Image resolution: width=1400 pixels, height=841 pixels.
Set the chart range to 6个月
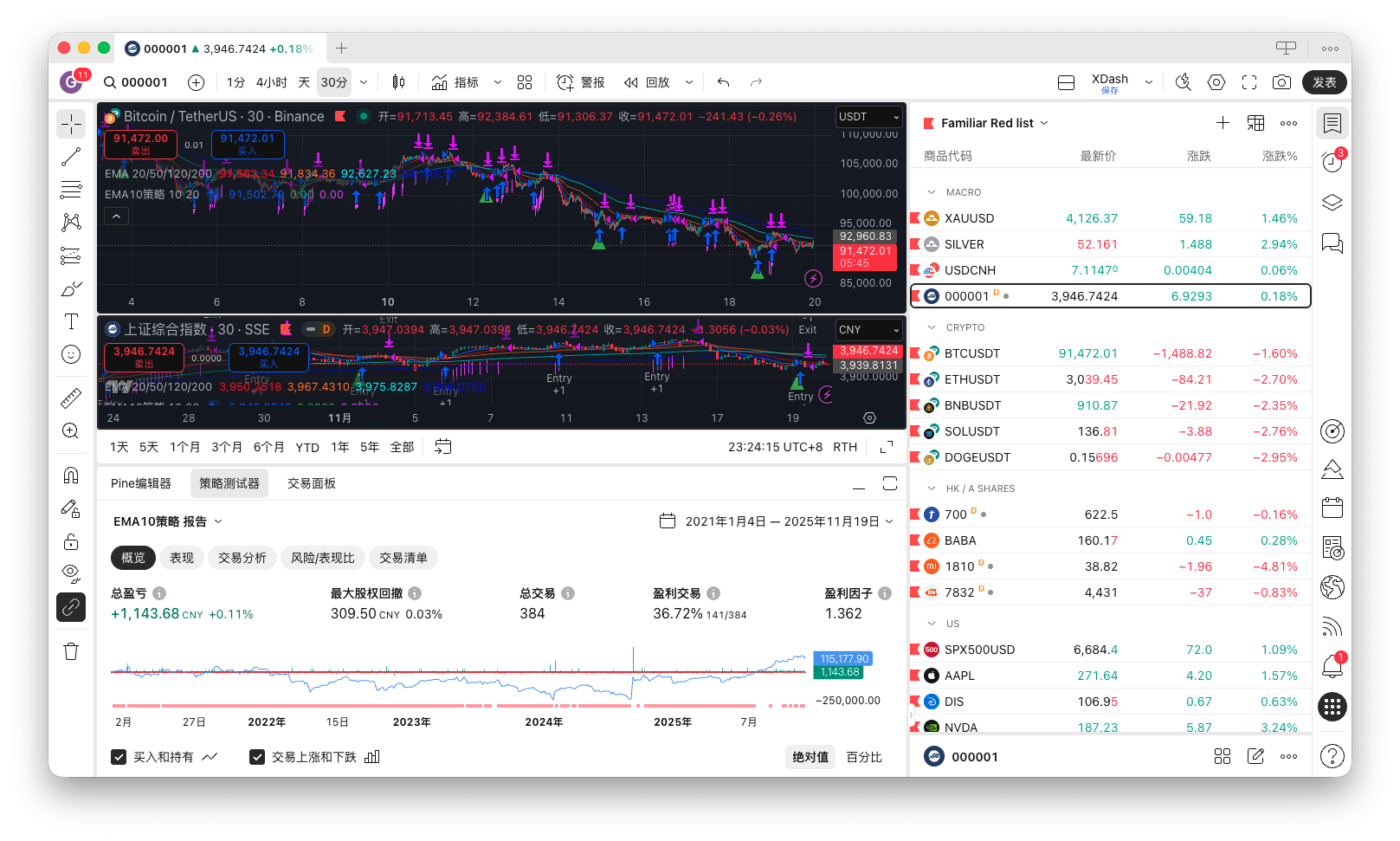point(268,447)
